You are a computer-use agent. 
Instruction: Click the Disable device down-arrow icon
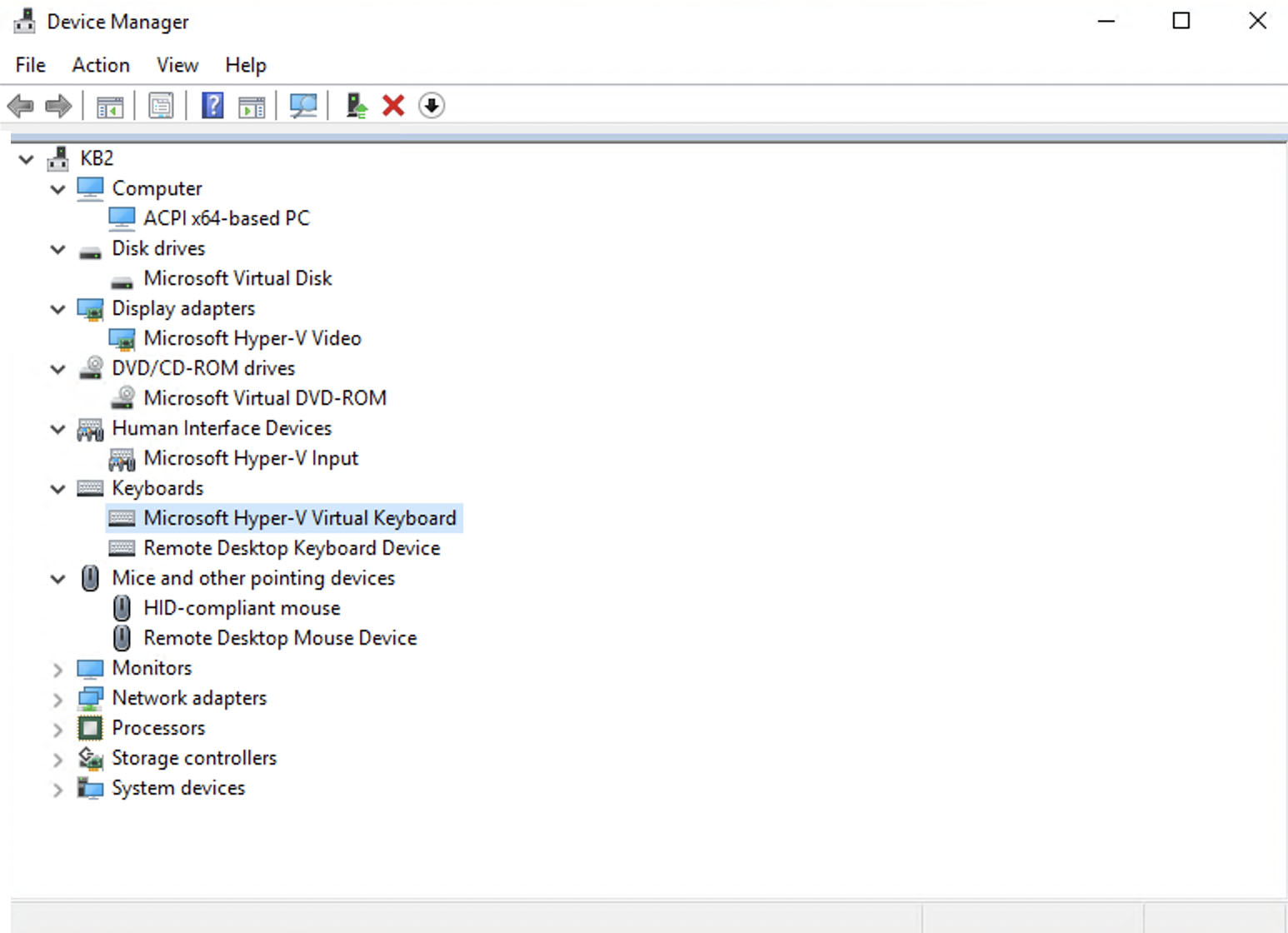(x=432, y=105)
